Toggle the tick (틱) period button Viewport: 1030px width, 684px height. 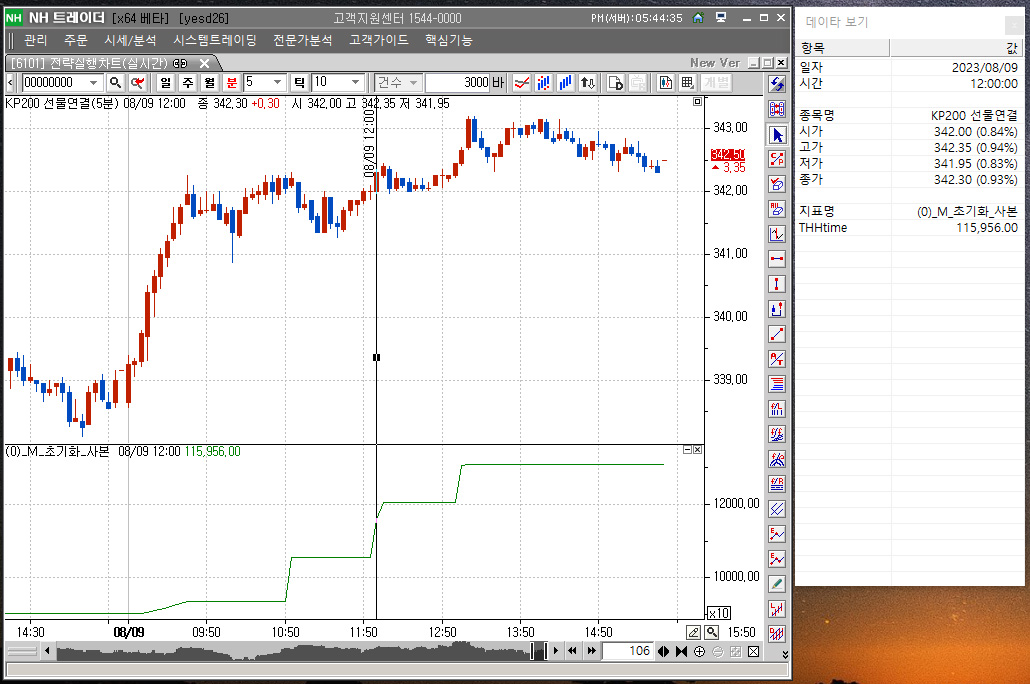(x=299, y=83)
